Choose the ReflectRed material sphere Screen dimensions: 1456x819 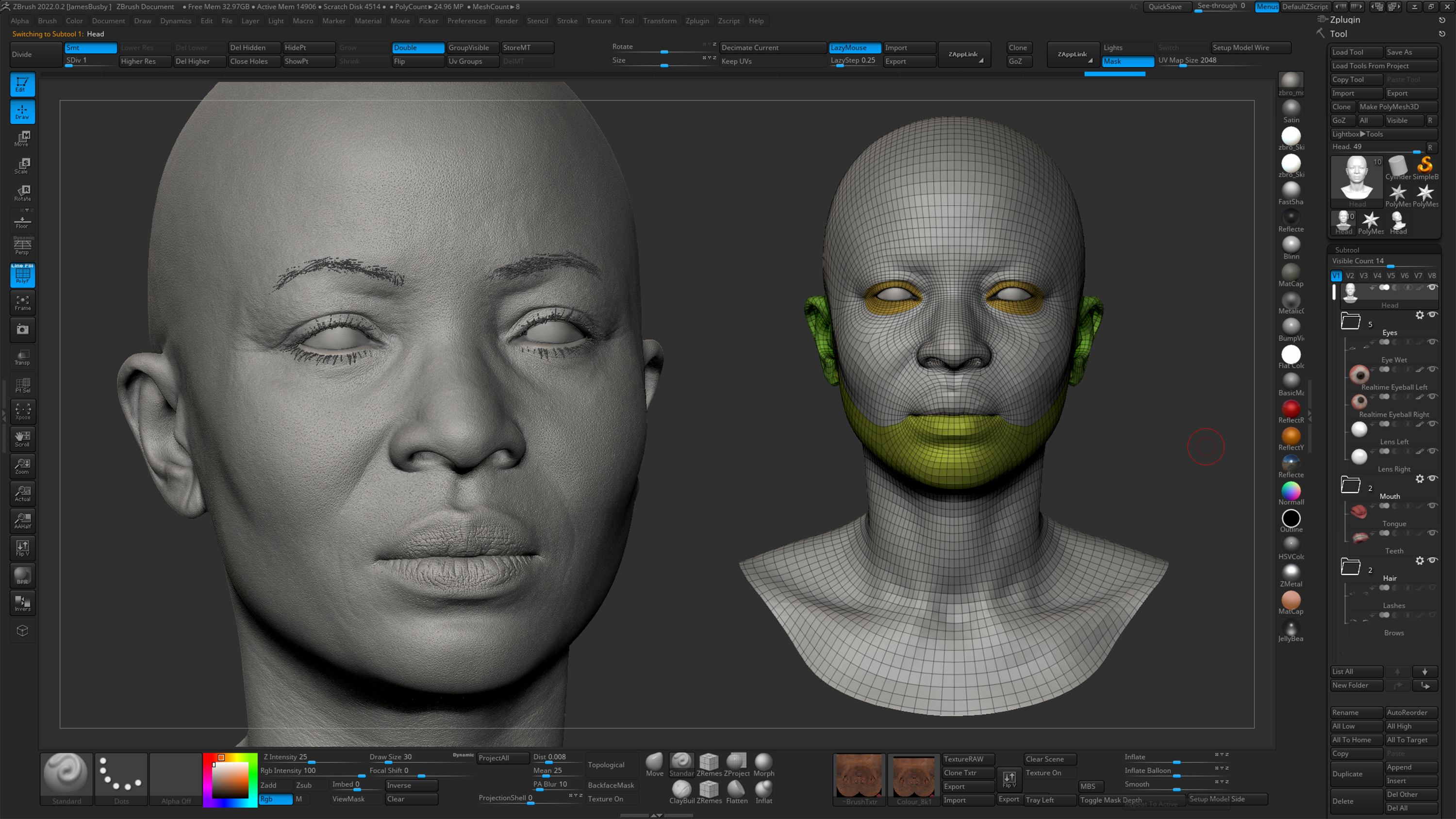(1291, 408)
